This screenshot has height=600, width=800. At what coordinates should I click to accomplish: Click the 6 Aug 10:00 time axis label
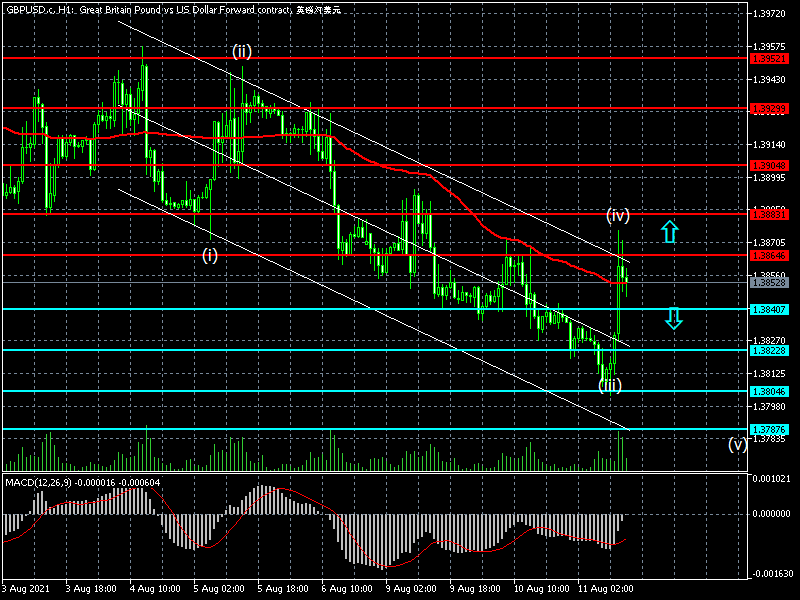point(347,588)
